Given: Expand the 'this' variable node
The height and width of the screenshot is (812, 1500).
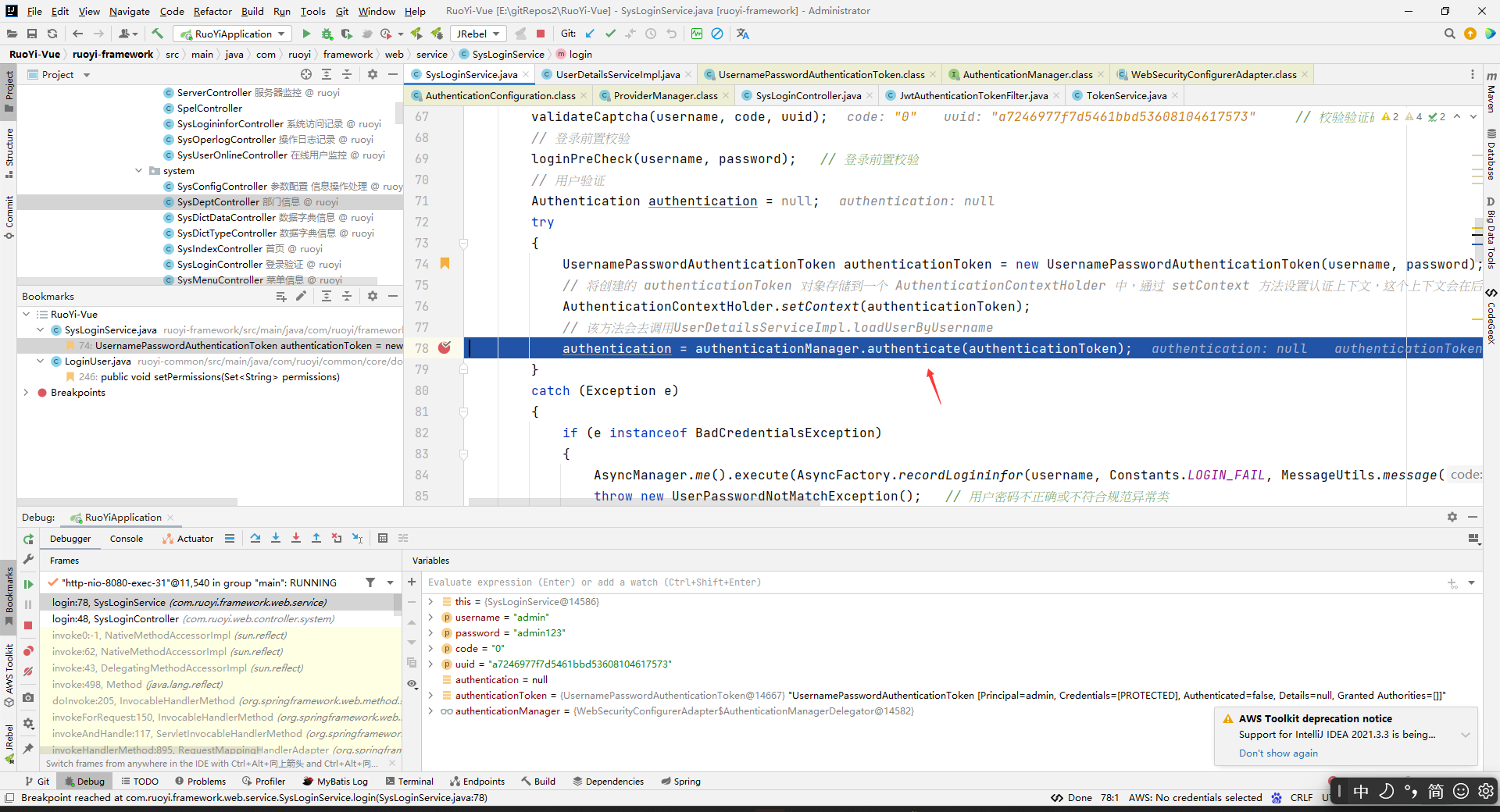Looking at the screenshot, I should tap(430, 601).
